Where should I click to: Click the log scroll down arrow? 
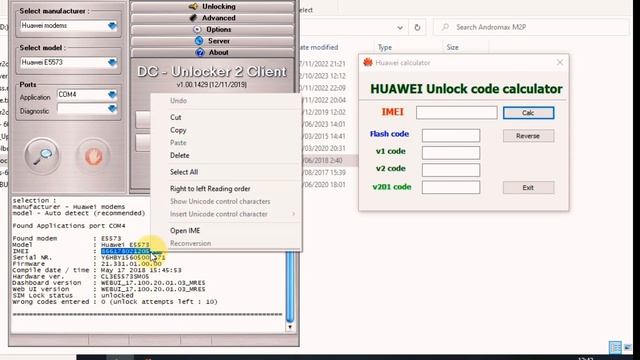click(290, 327)
